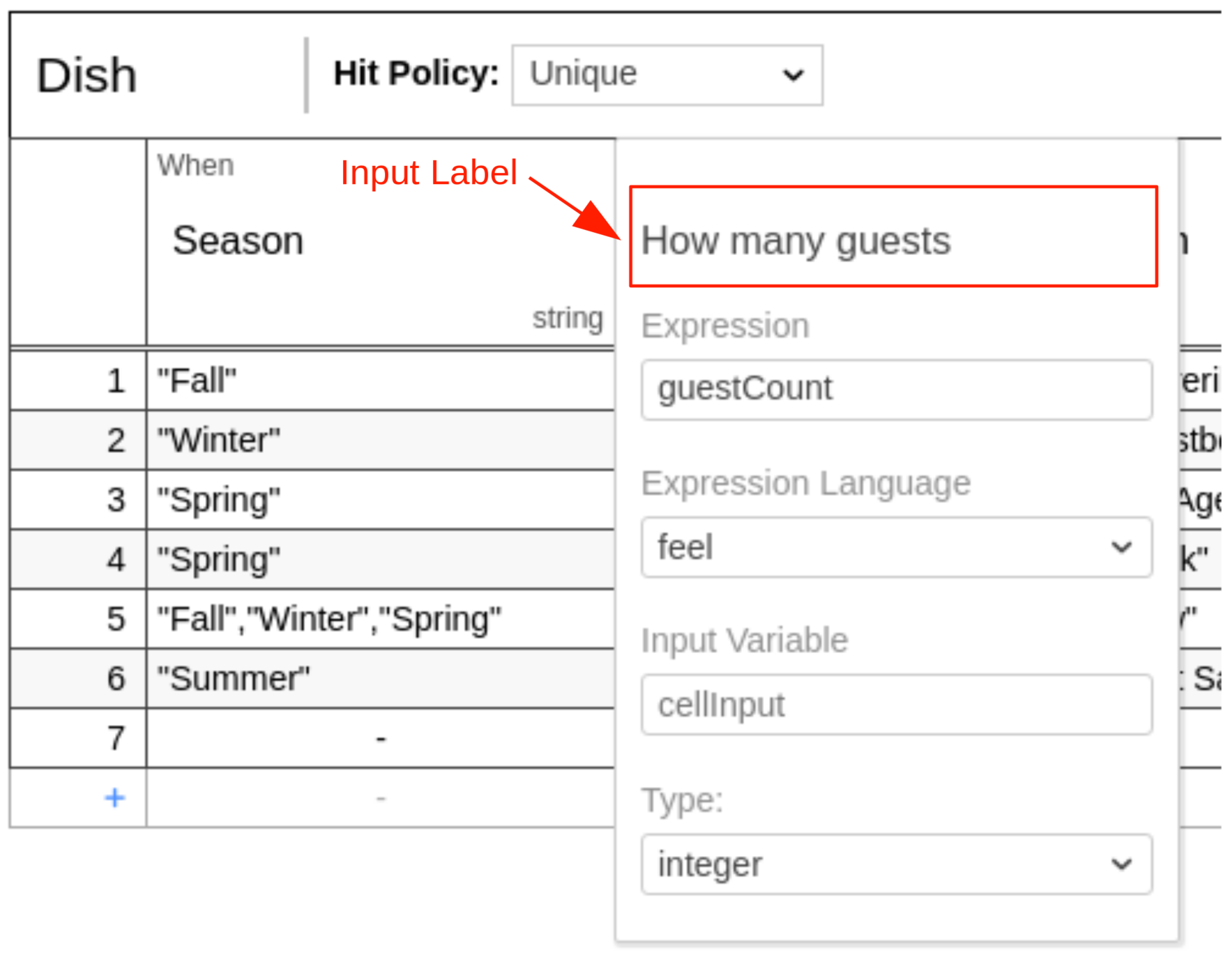This screenshot has height=980, width=1223.
Task: Open the Hit Policy selector showing Unique
Action: [666, 75]
